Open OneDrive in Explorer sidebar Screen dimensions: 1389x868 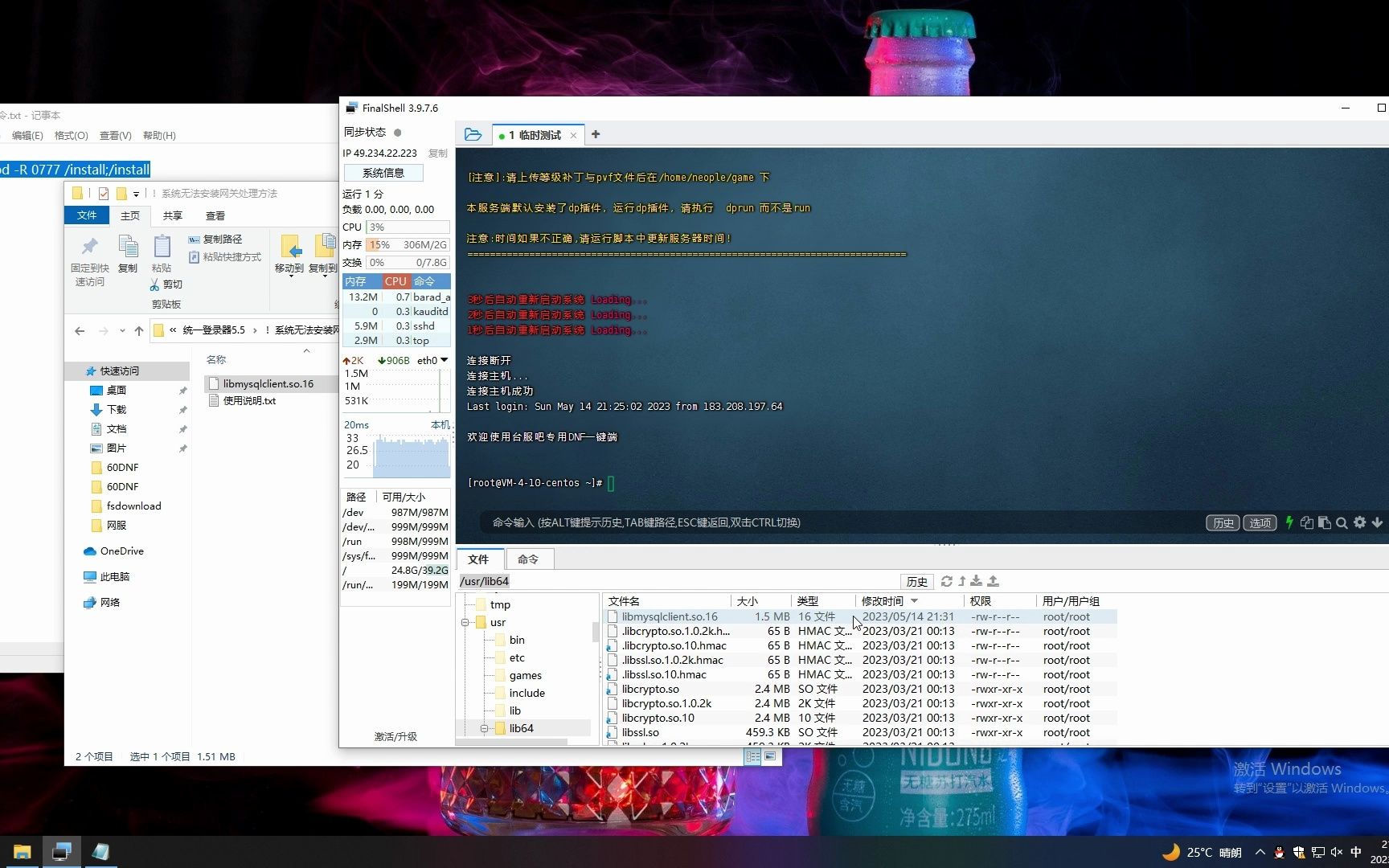[x=114, y=551]
